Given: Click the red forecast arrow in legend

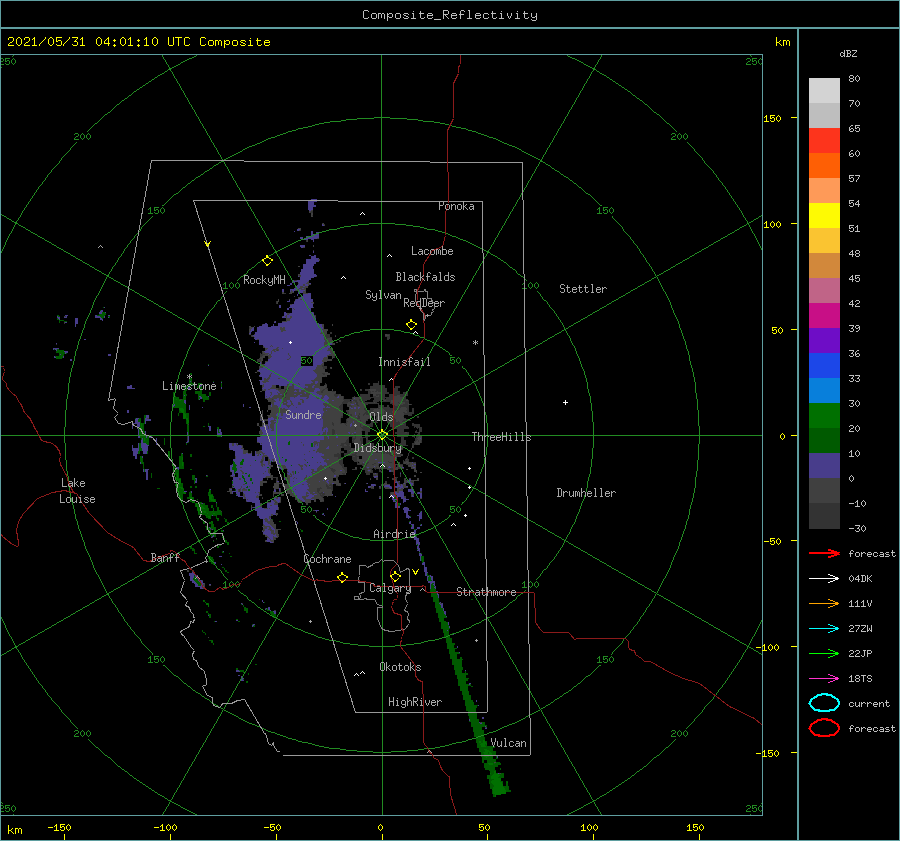Looking at the screenshot, I should [824, 553].
